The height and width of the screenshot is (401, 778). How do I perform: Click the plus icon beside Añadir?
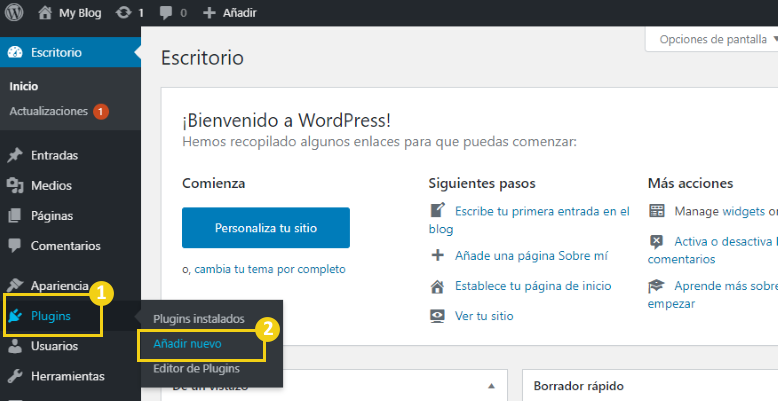[209, 13]
